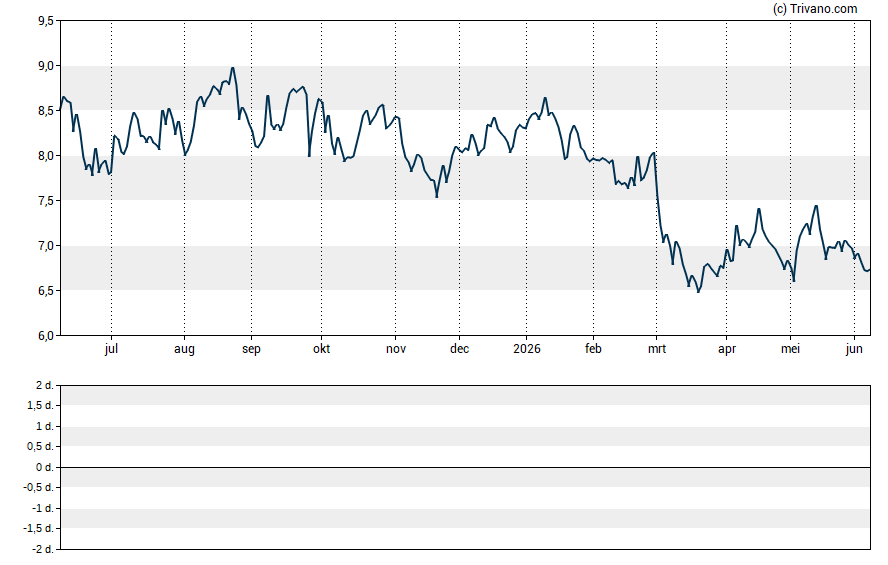
Task: Click the 9,5 price axis value
Action: click(46, 21)
